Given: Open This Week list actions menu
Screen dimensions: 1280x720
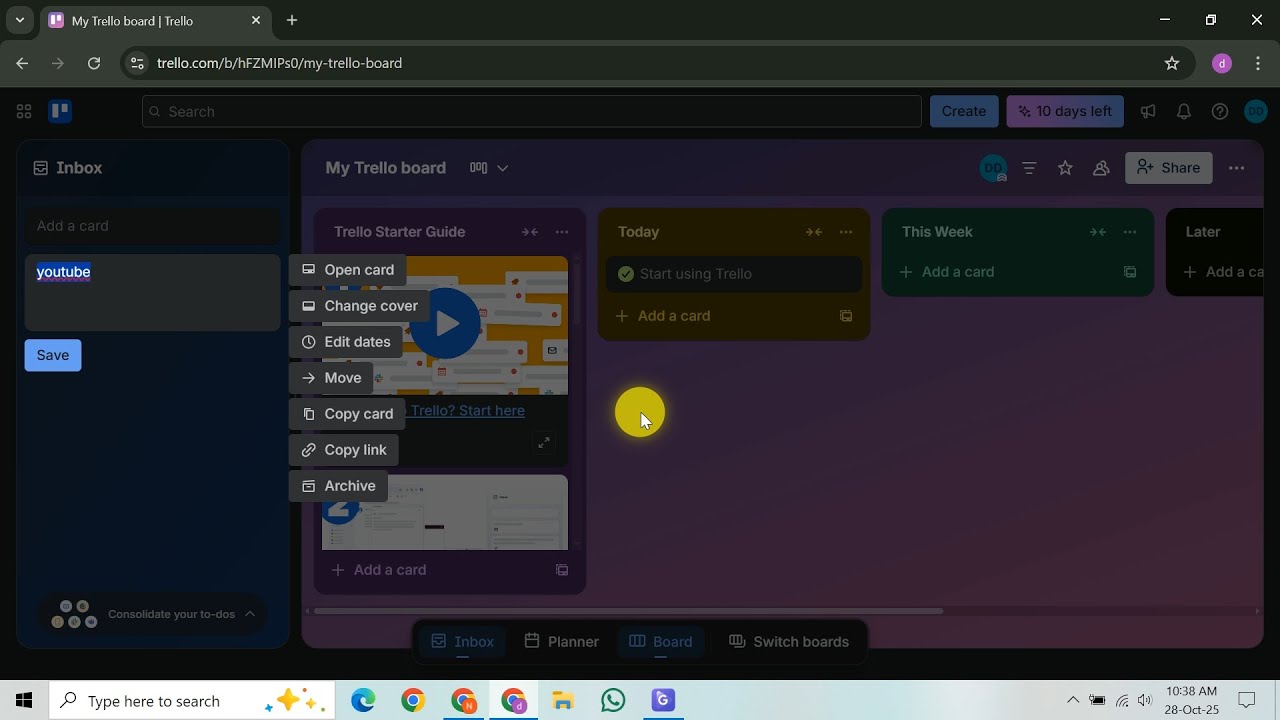Looking at the screenshot, I should click(1130, 232).
